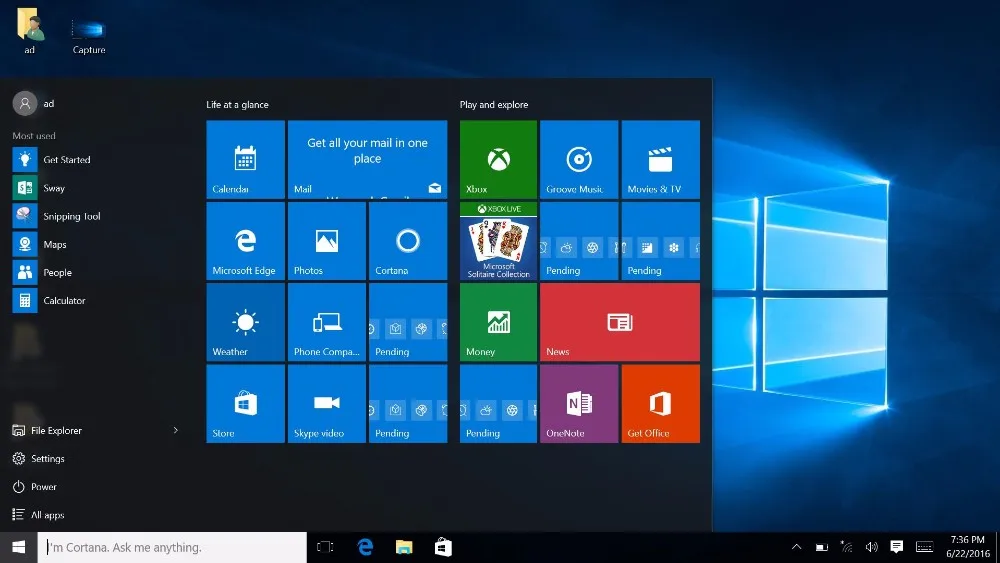Open the Weather tile
1000x563 pixels.
246,322
